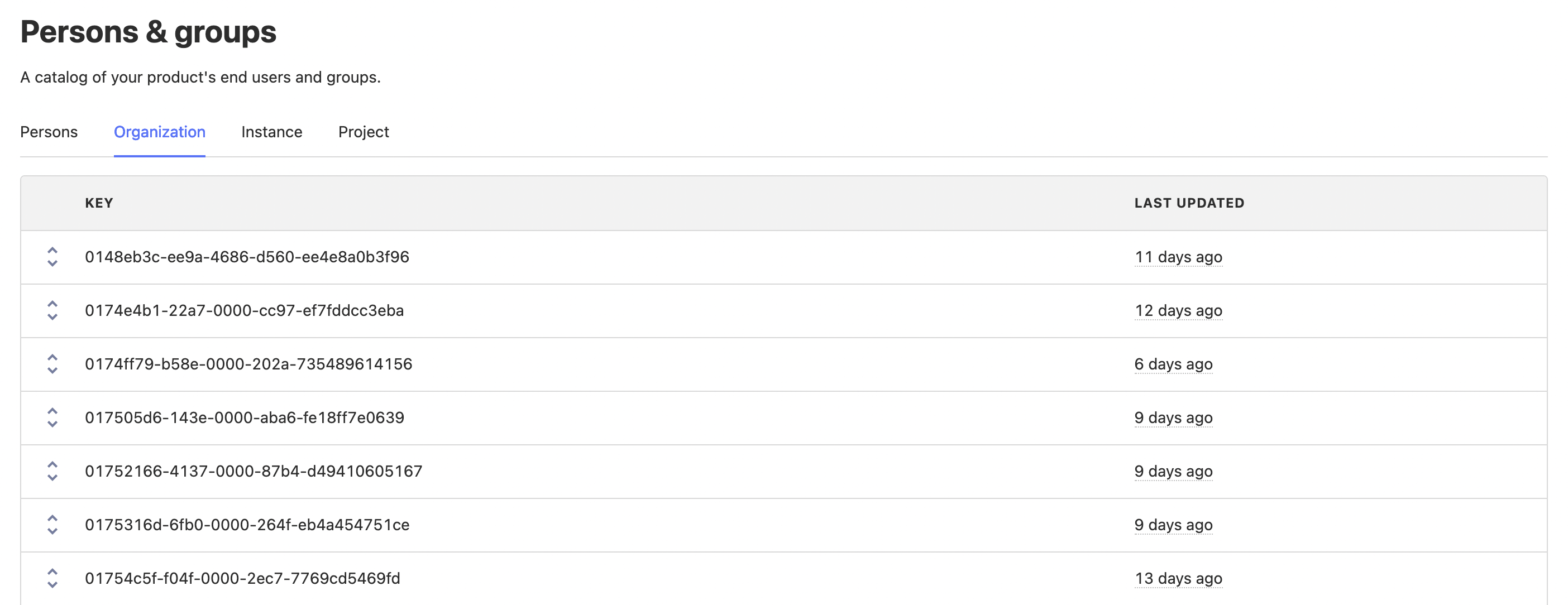
Task: Click the sort arrows beside key 01754c5f
Action: coord(52,578)
